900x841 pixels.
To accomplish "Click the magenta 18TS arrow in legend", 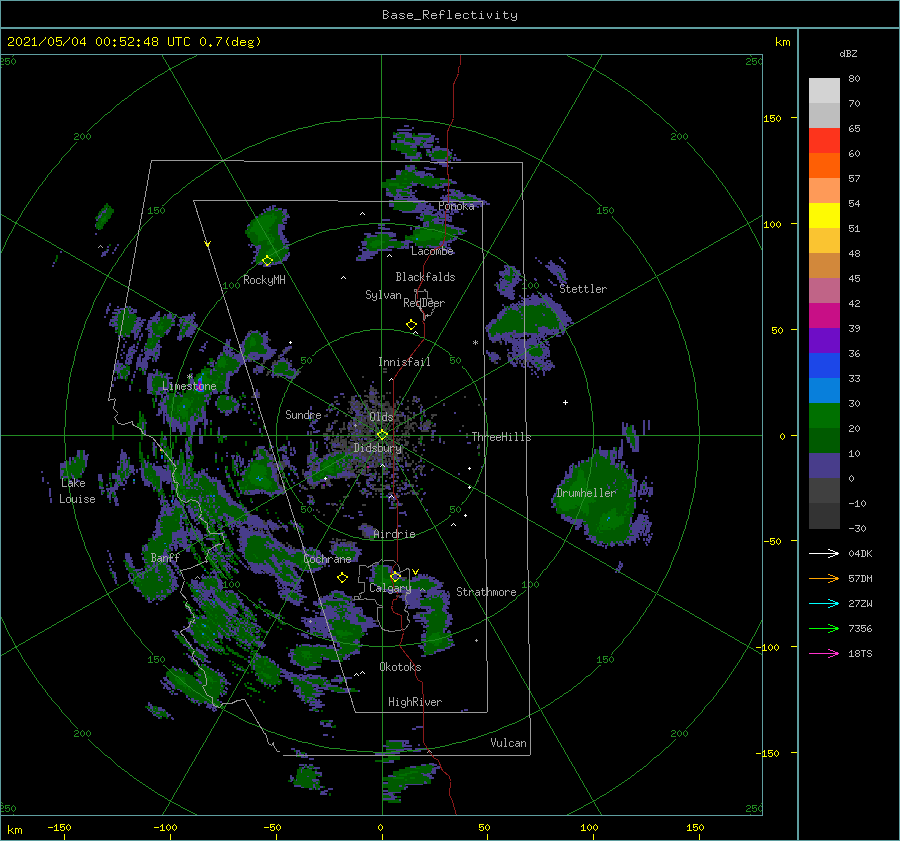I will tap(824, 653).
